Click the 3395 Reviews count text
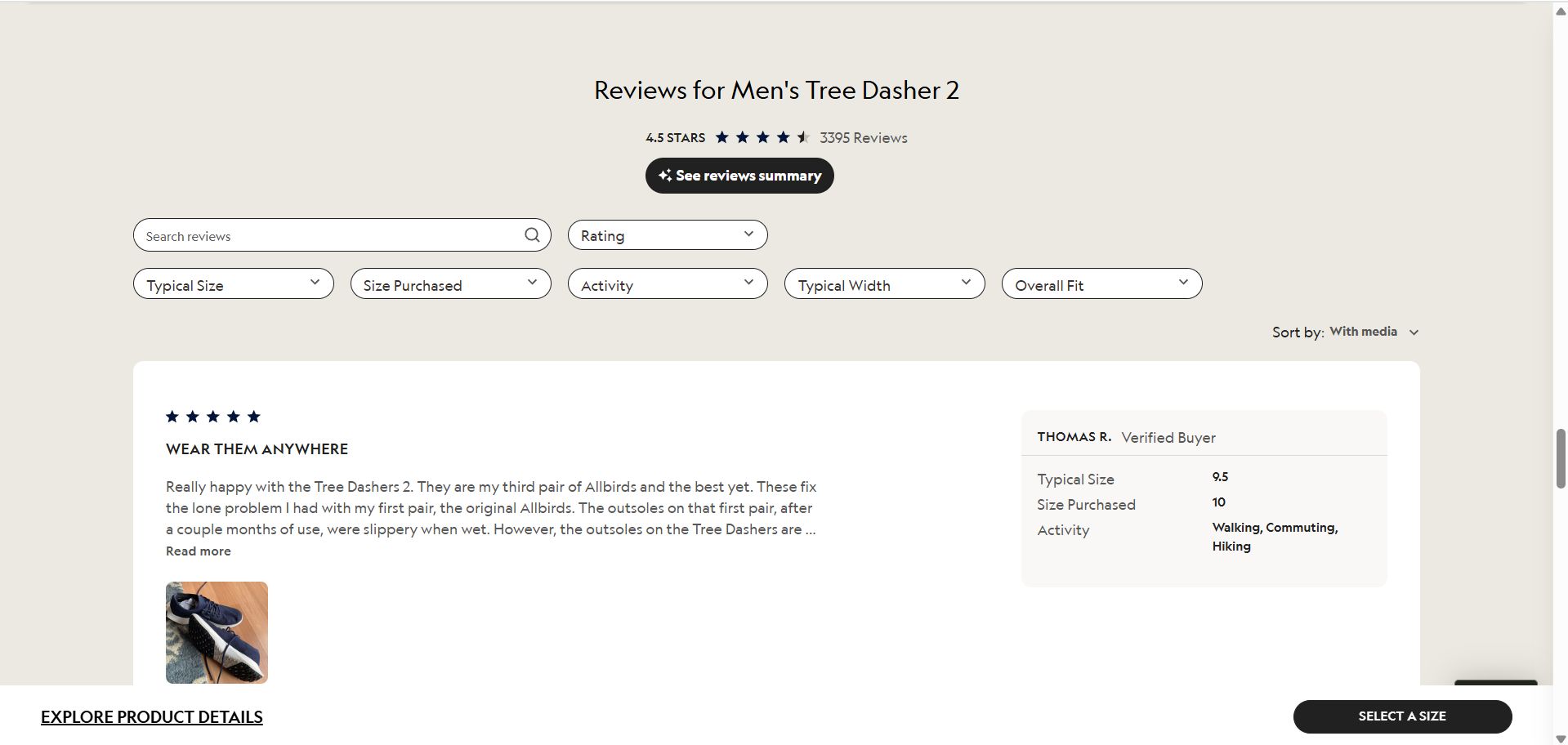This screenshot has height=745, width=1568. coord(864,138)
